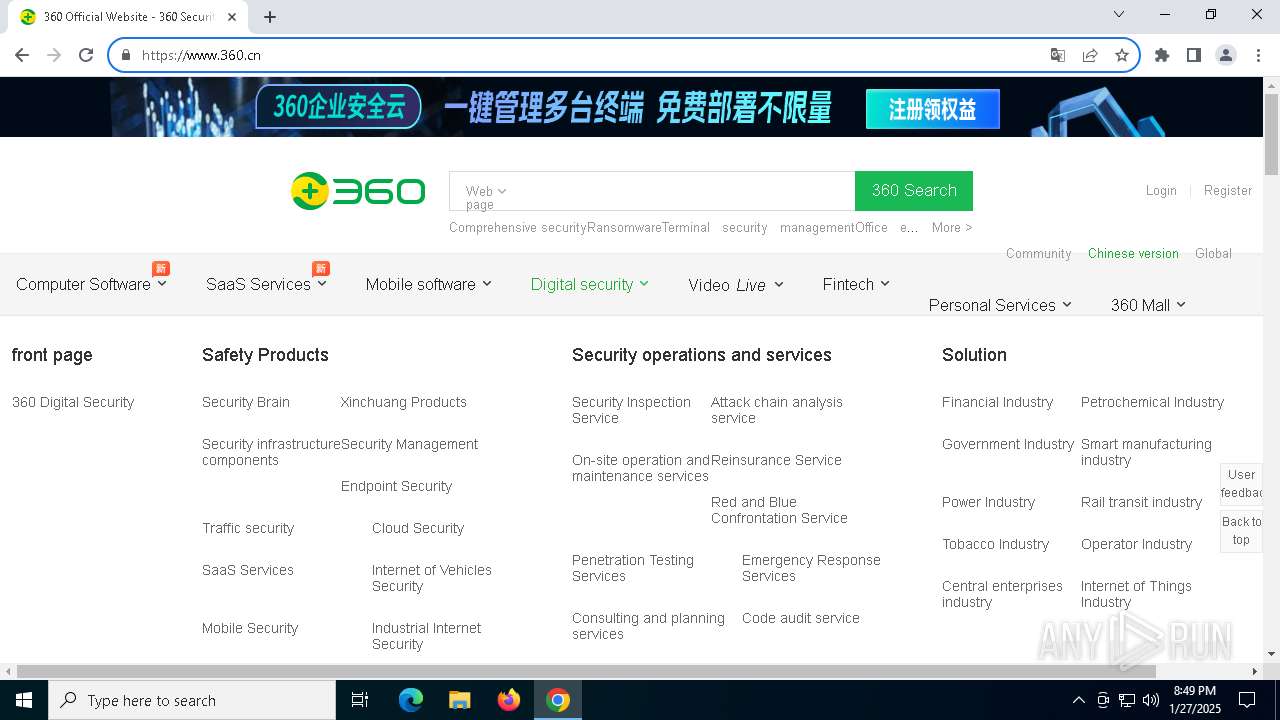This screenshot has height=720, width=1280.
Task: Open the Windows Start menu
Action: [24, 700]
